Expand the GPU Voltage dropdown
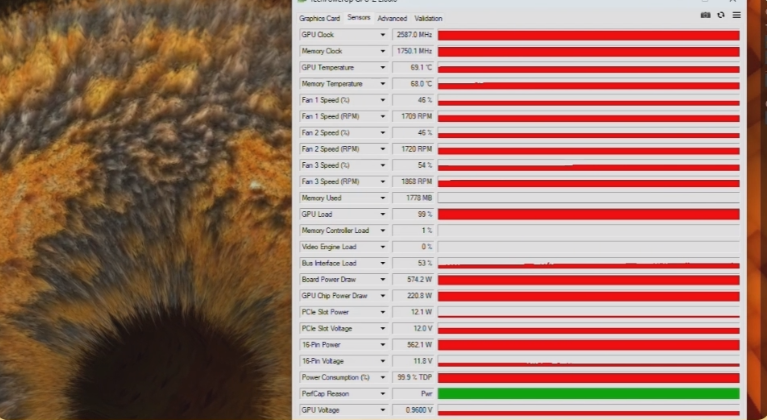The image size is (767, 420). click(383, 410)
